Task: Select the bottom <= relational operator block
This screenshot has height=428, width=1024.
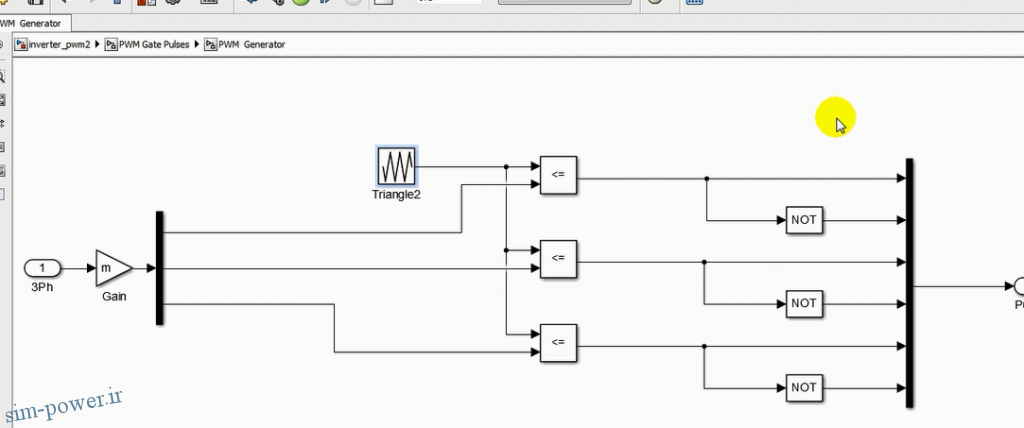Action: 558,342
